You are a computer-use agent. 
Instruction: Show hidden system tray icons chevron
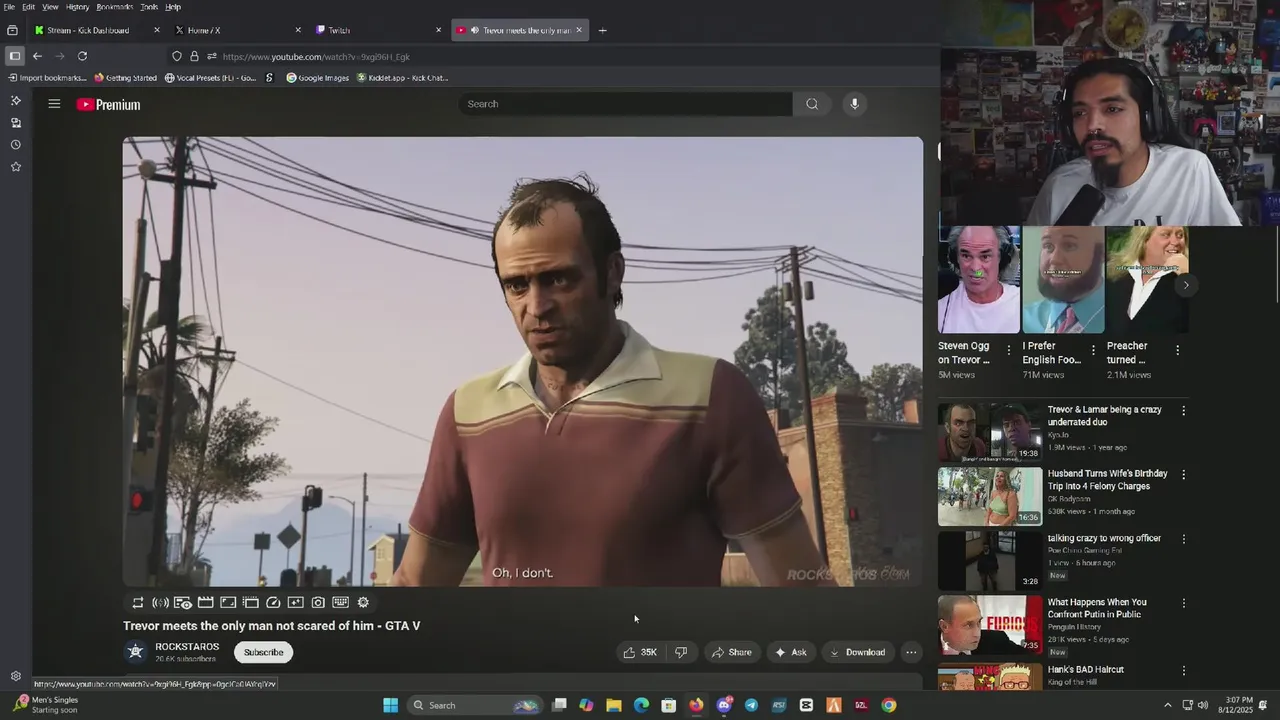pos(1167,705)
